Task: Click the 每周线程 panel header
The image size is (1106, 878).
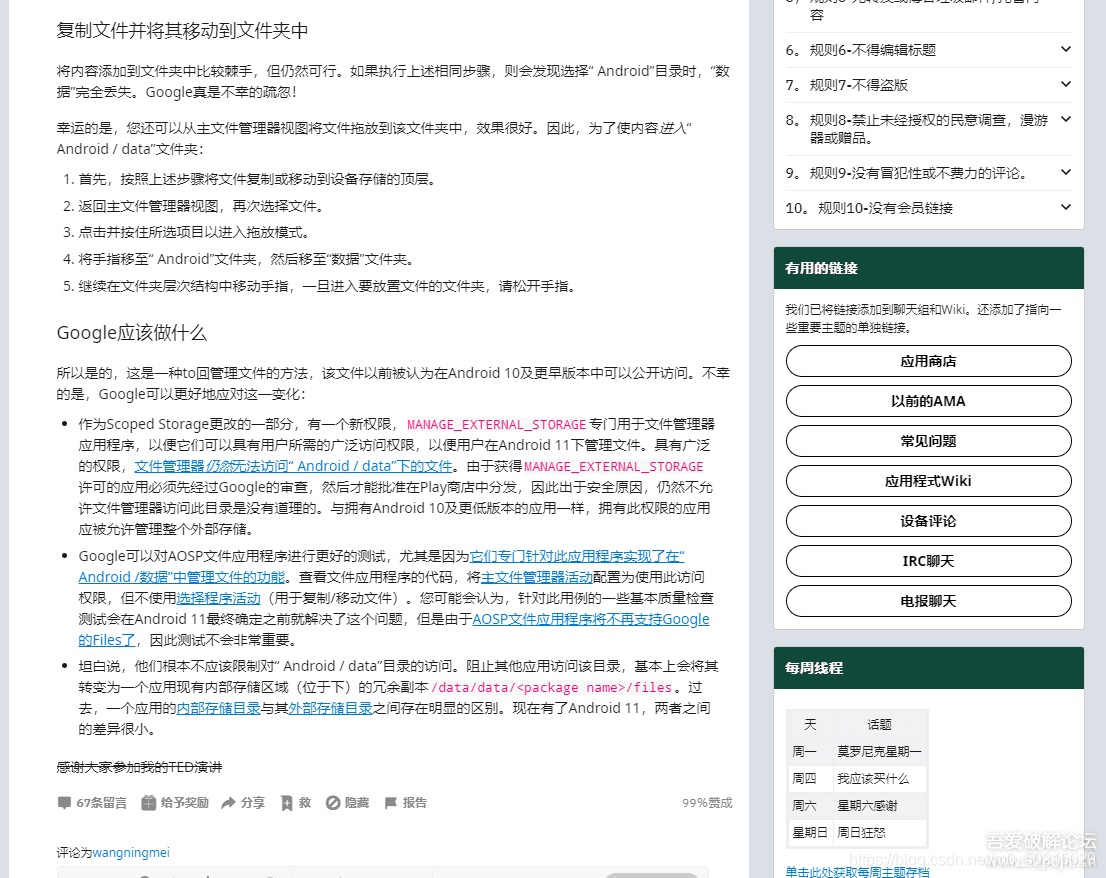Action: tap(928, 668)
